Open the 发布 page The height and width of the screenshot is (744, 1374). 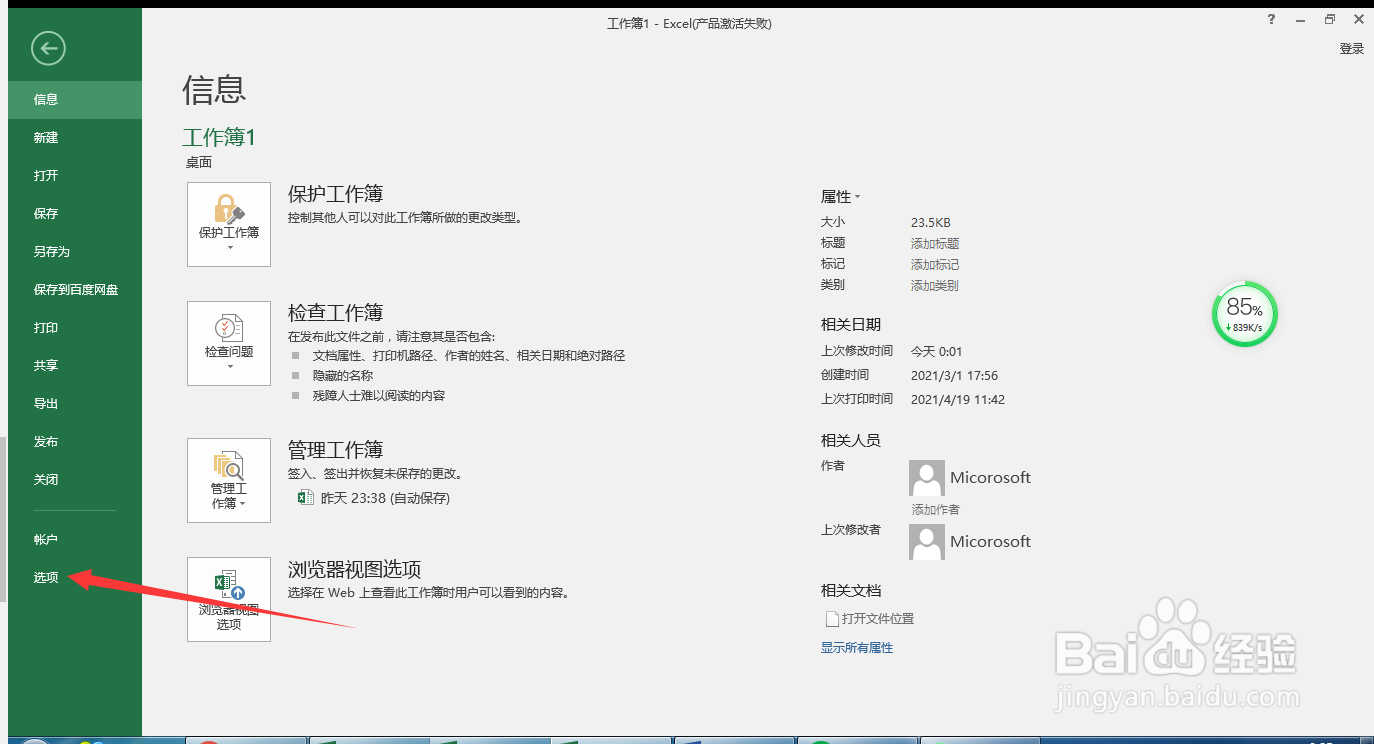coord(75,441)
